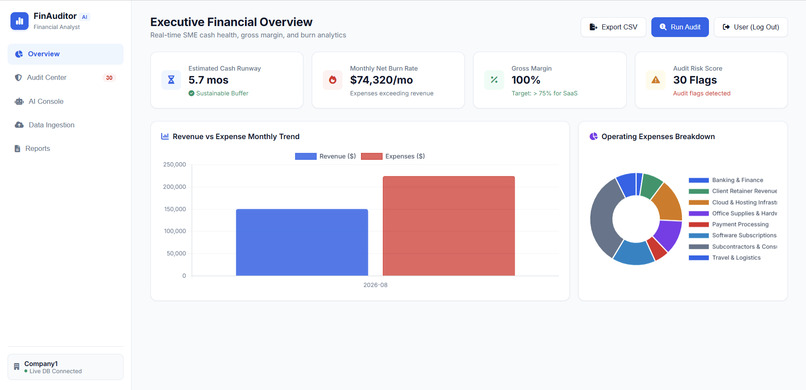Click the Executive Financial Overview heading
Image resolution: width=806 pixels, height=390 pixels.
[231, 22]
